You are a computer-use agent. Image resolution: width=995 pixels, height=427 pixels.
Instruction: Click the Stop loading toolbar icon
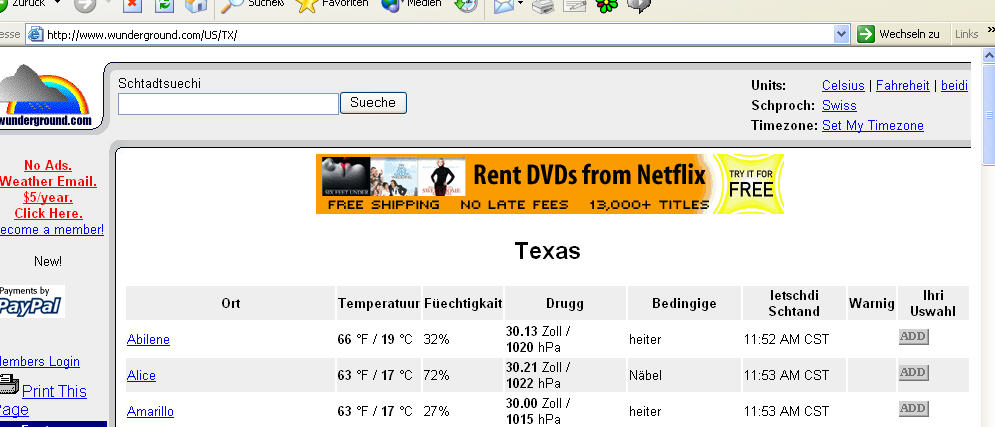click(132, 5)
